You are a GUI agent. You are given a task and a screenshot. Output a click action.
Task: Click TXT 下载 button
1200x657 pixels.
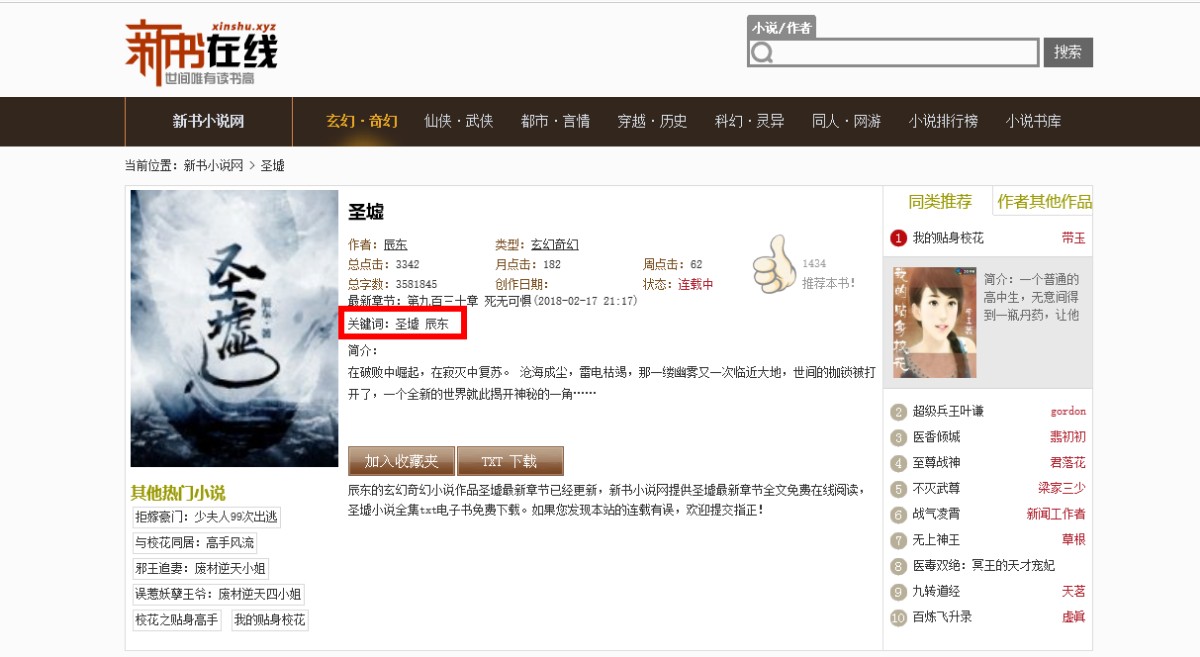tap(510, 461)
